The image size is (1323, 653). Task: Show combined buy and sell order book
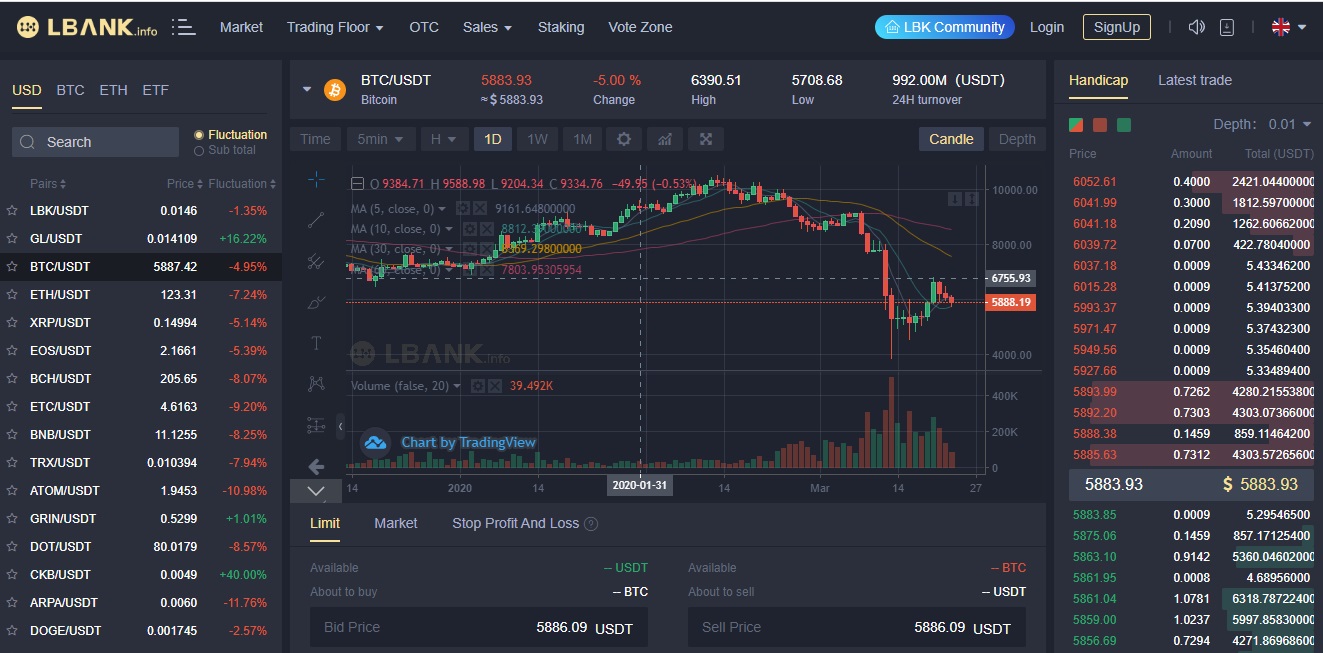point(1076,125)
